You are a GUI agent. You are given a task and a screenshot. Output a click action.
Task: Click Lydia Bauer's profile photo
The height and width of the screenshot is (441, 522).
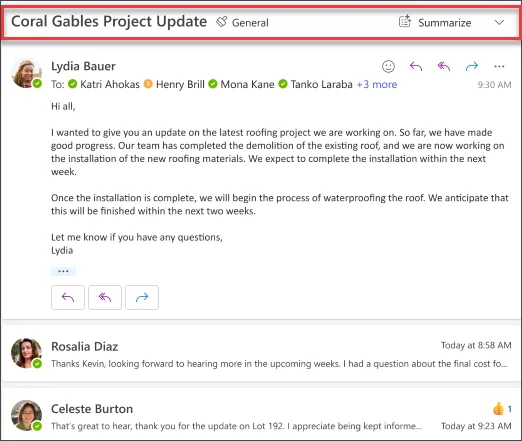pyautogui.click(x=27, y=74)
